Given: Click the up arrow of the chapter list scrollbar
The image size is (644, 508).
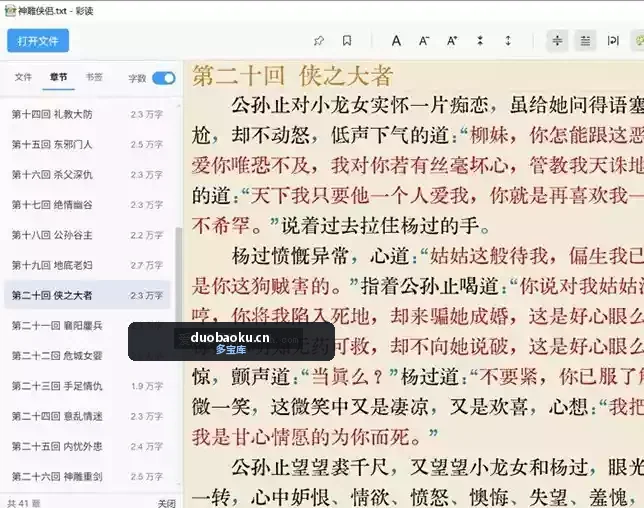Looking at the screenshot, I should (178, 106).
